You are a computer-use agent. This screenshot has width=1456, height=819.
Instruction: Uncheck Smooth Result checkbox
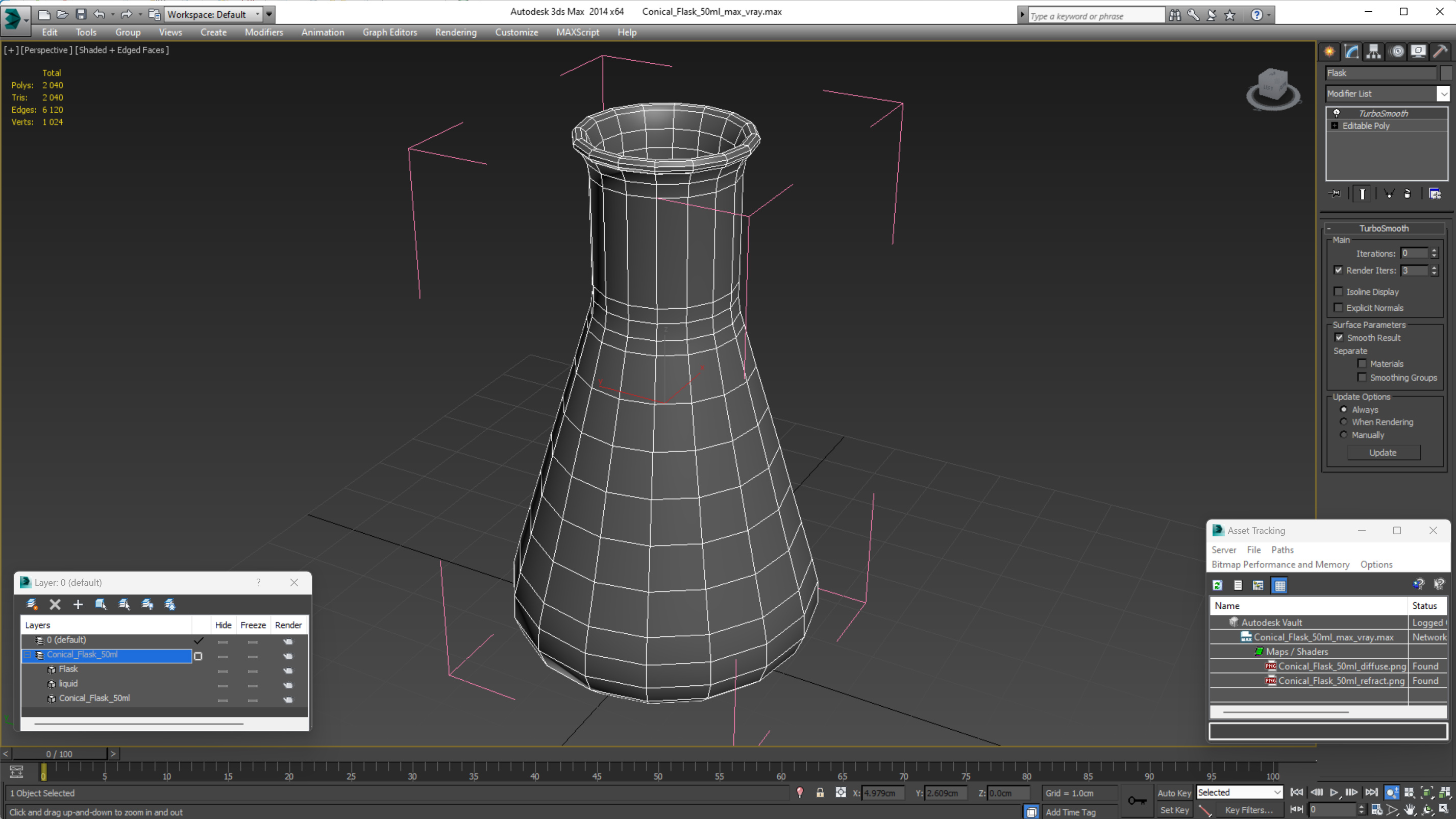(1339, 337)
